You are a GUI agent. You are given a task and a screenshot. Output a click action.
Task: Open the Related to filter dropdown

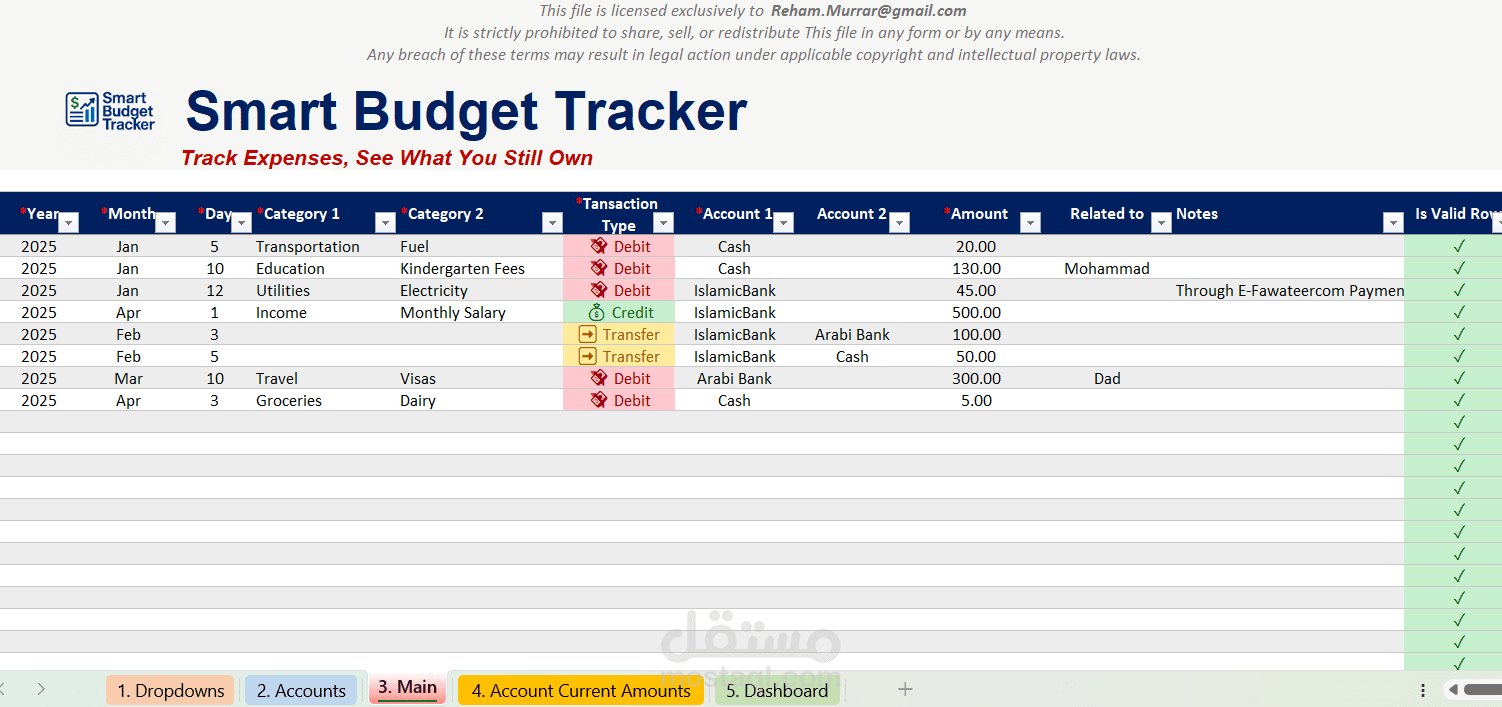(x=1161, y=222)
